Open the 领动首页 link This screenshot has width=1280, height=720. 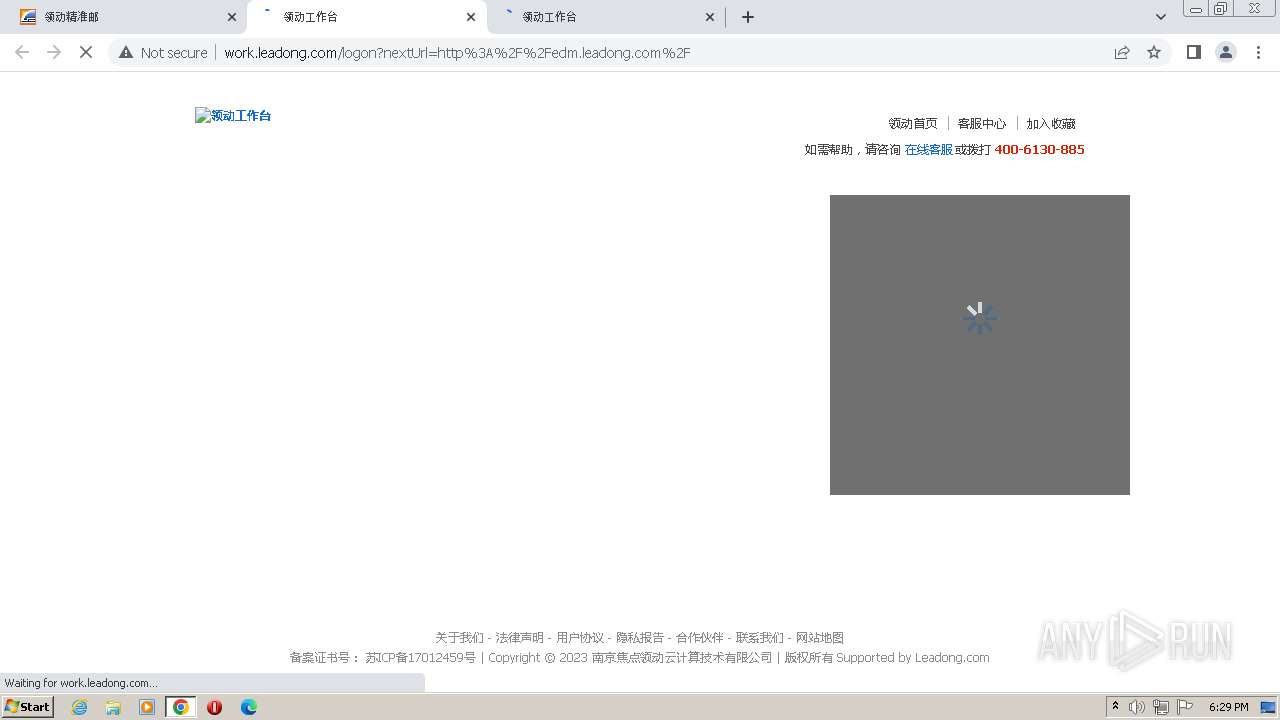pos(913,124)
